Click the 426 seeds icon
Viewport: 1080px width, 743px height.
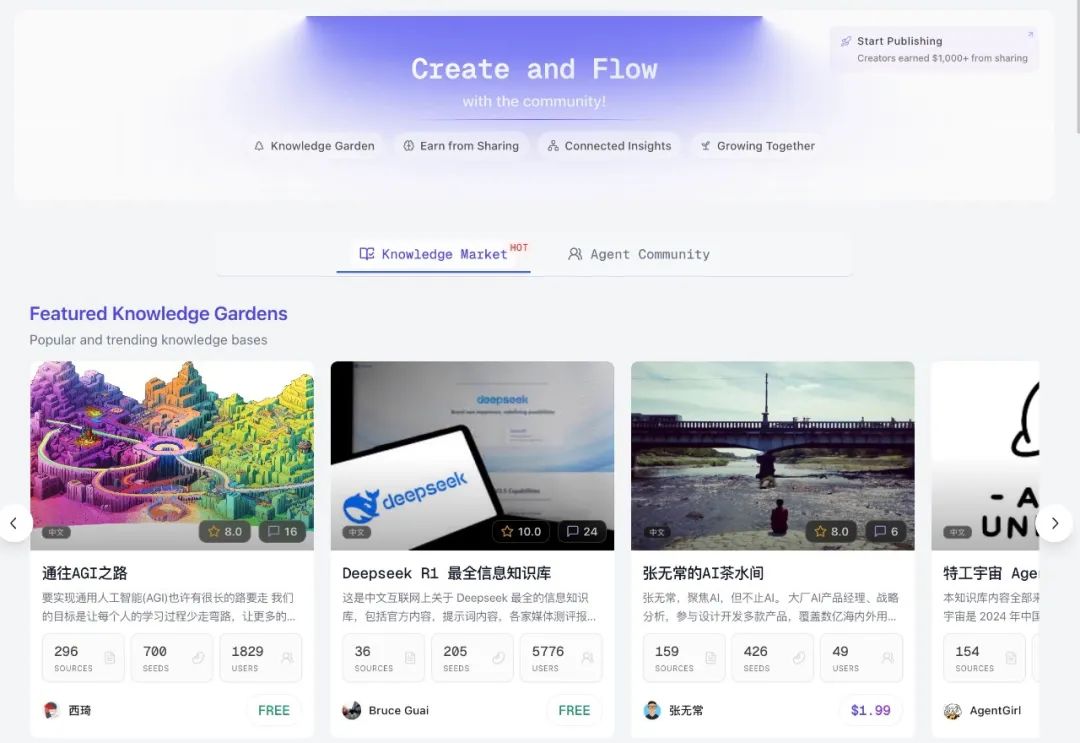[x=799, y=658]
